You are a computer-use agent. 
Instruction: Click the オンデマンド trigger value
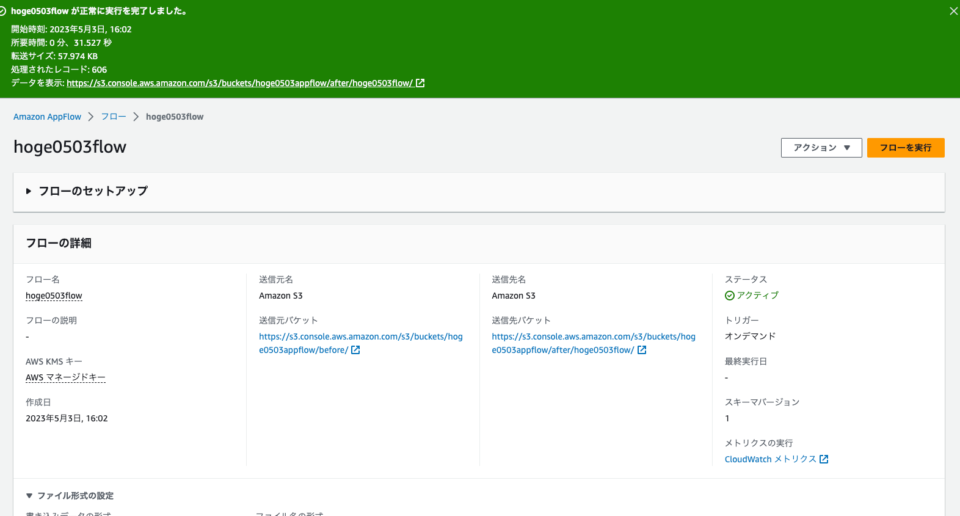(750, 336)
